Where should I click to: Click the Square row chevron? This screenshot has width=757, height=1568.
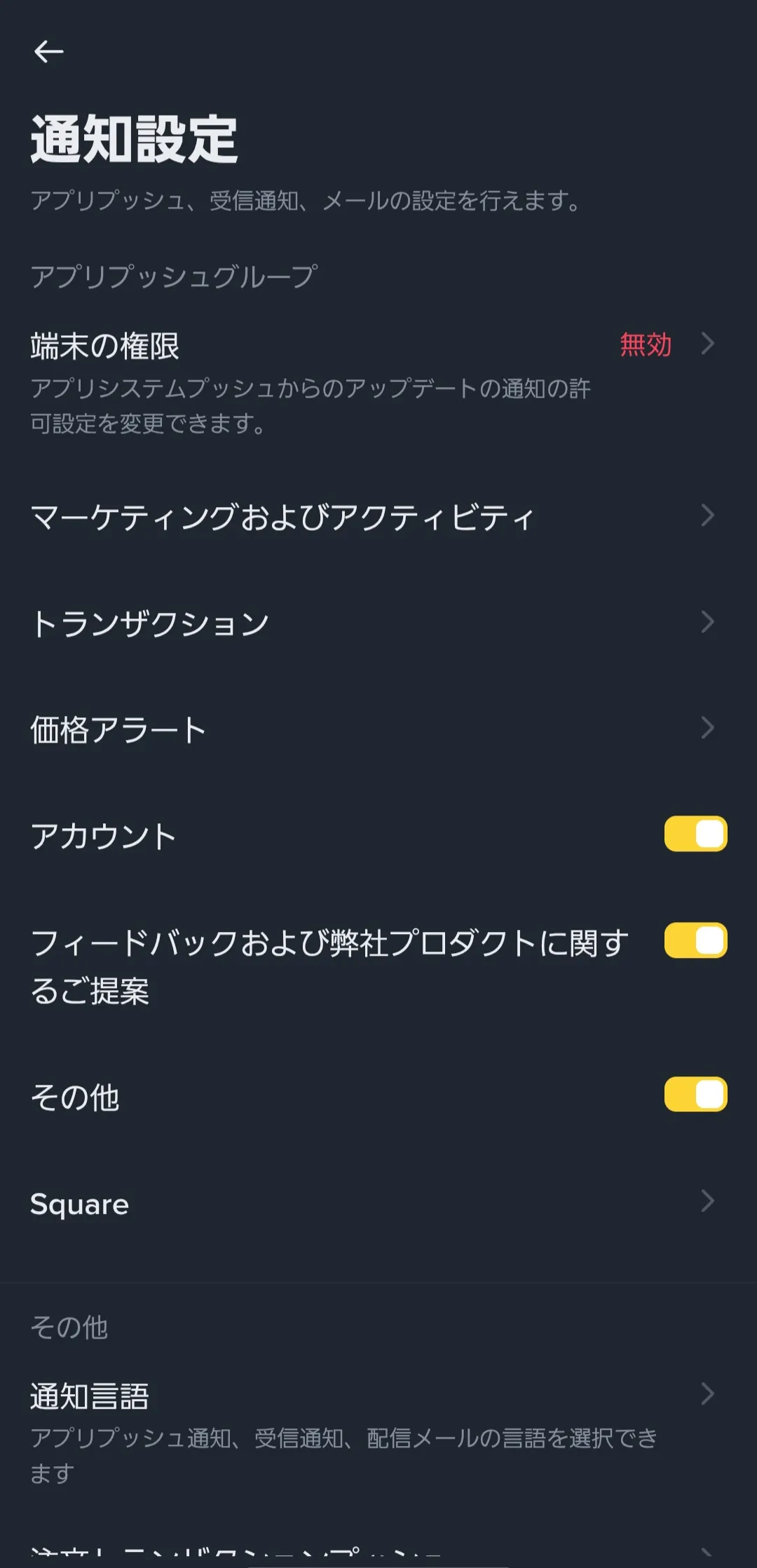[x=708, y=1201]
